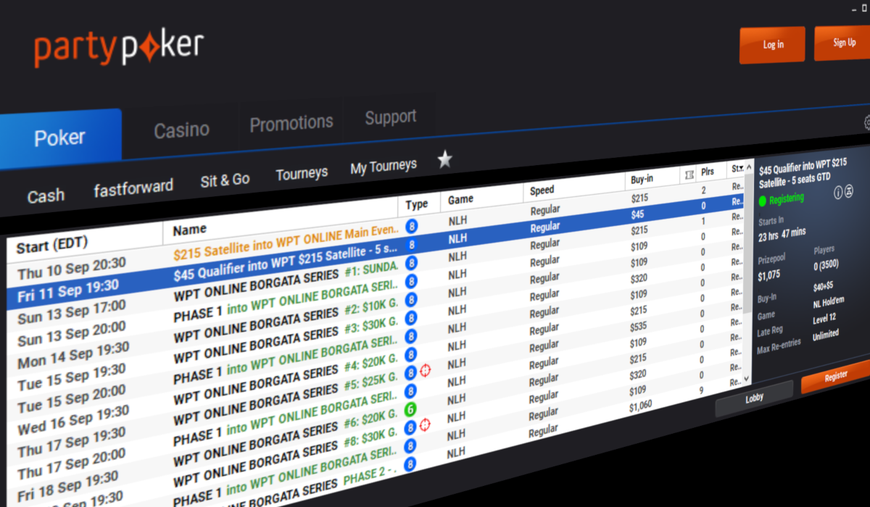Click the favorites star icon beside My Tourneys

[445, 159]
